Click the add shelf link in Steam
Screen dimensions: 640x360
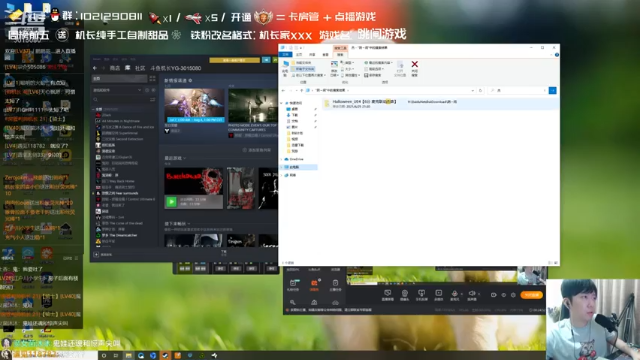click(257, 150)
